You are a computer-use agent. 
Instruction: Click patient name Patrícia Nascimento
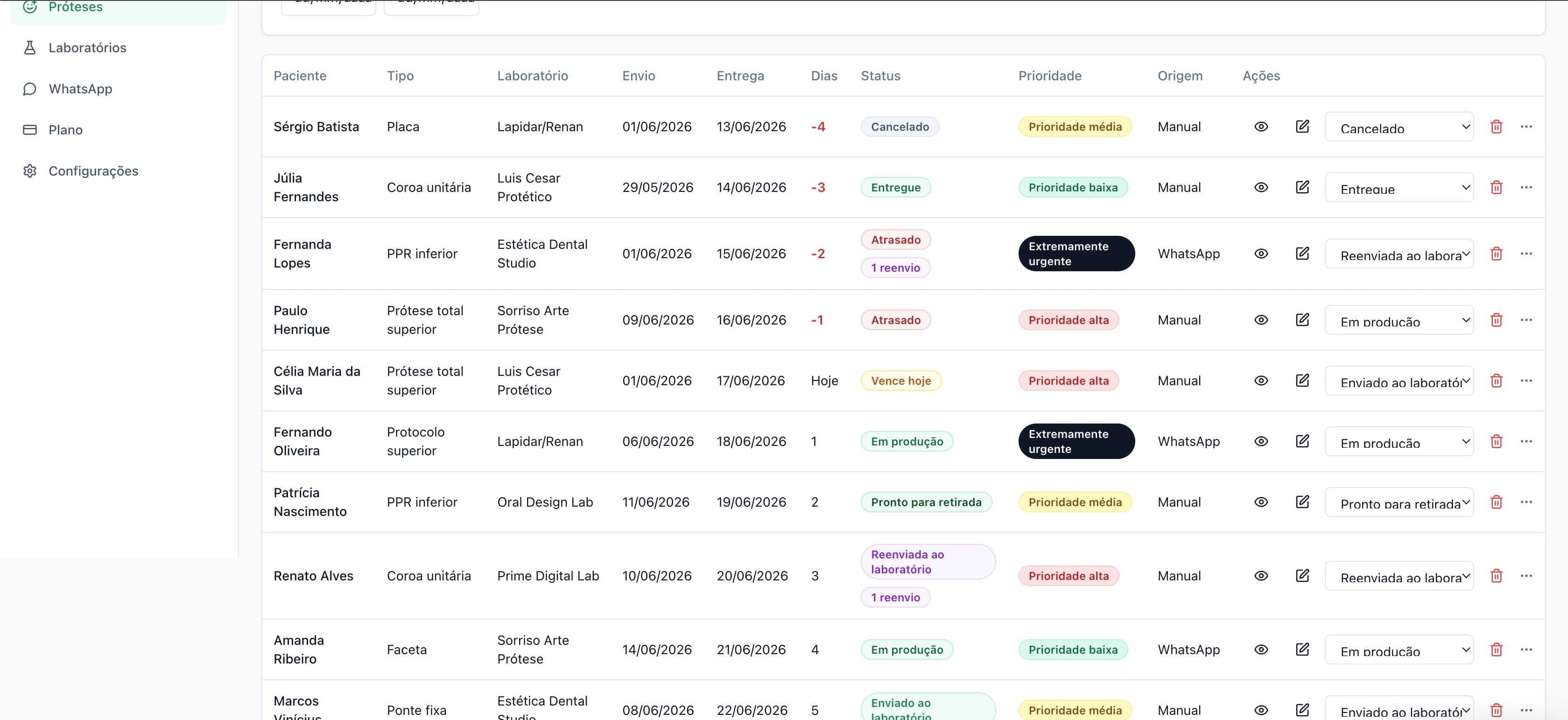[310, 502]
